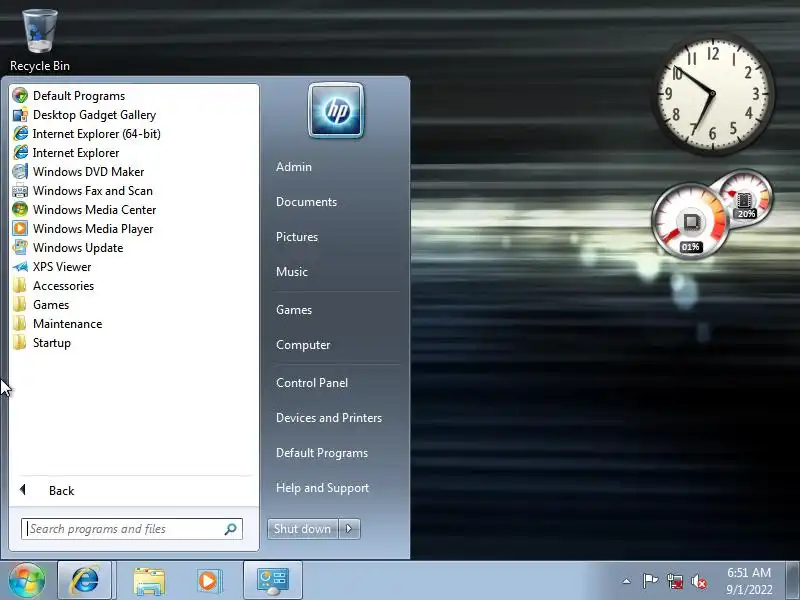Select the 'Internet Explorer' text without 64-bit

[x=76, y=153]
